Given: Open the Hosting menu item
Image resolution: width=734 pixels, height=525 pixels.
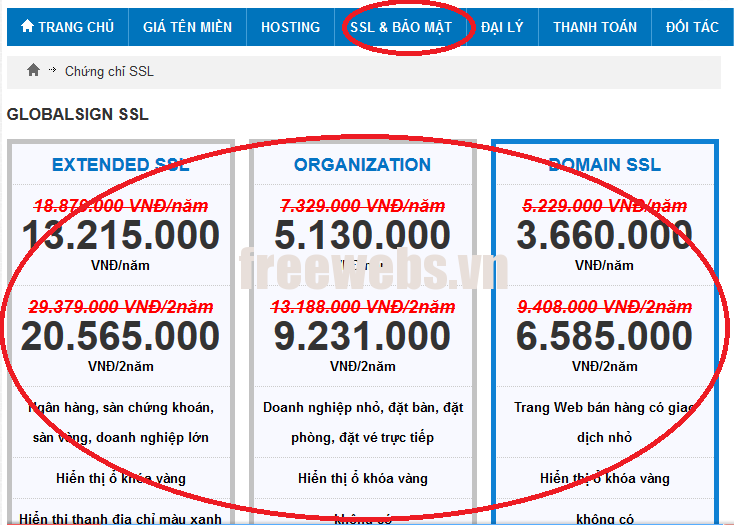Looking at the screenshot, I should [x=290, y=27].
